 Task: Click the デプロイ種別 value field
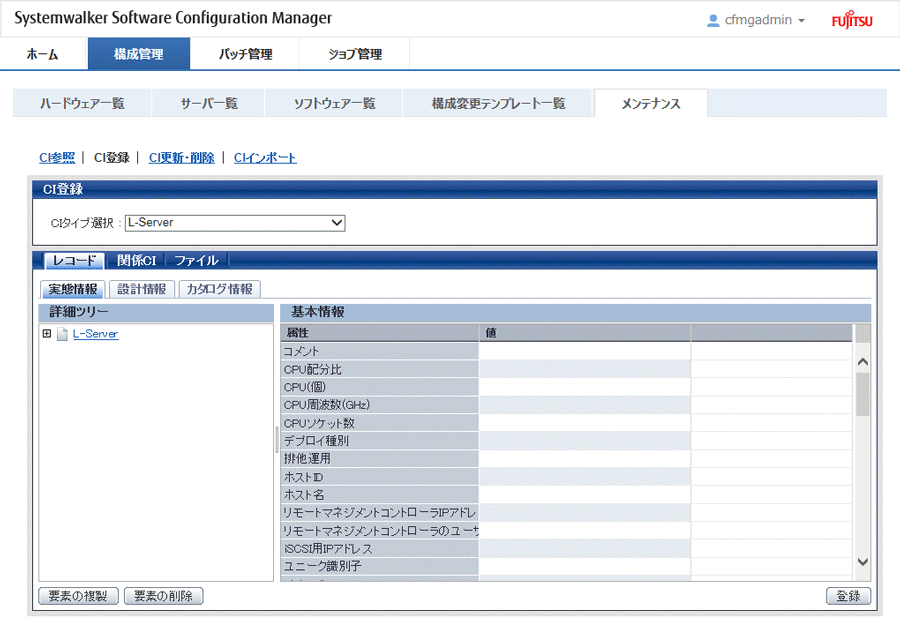(584, 441)
